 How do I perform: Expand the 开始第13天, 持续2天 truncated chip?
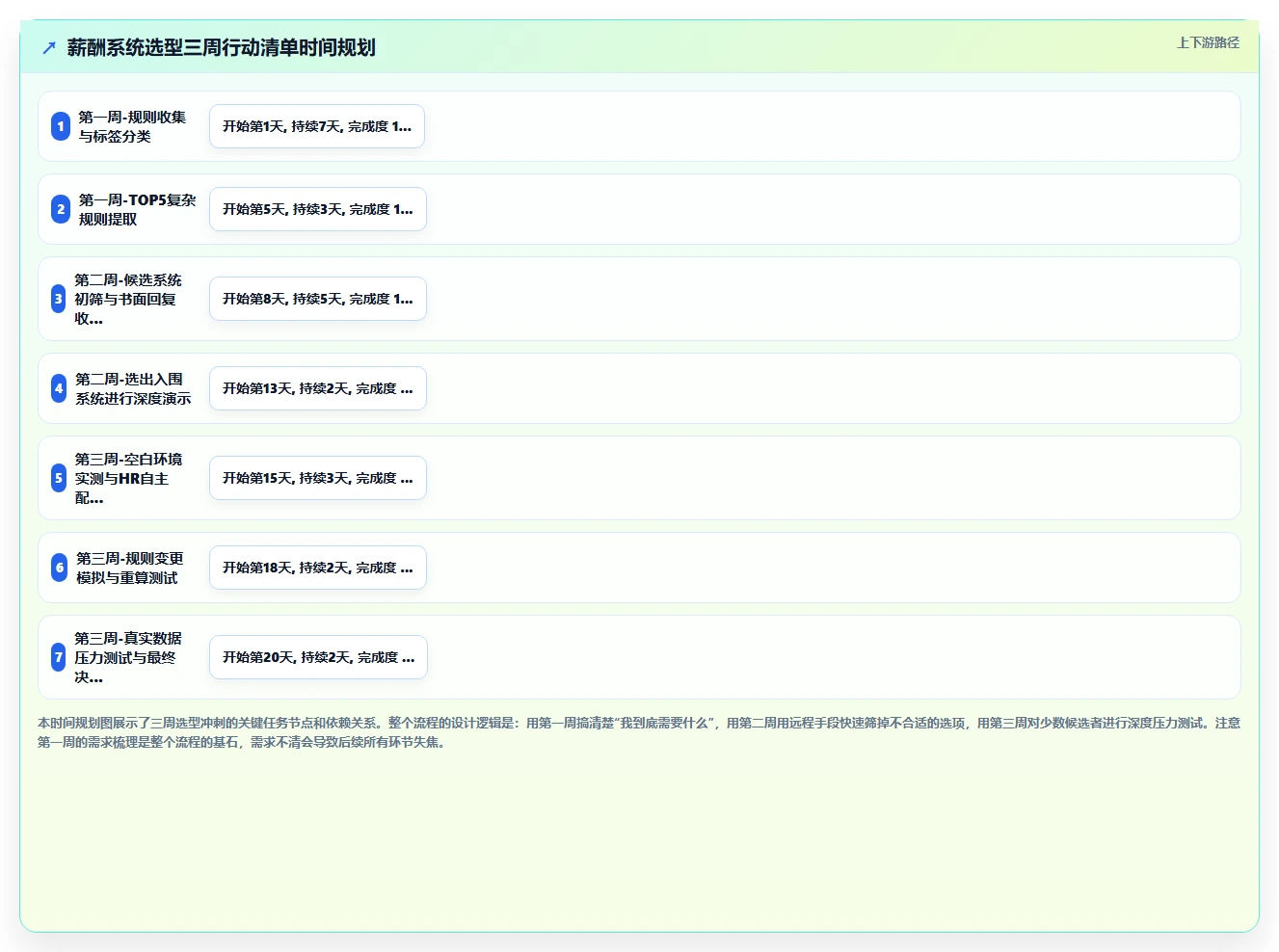coord(318,388)
